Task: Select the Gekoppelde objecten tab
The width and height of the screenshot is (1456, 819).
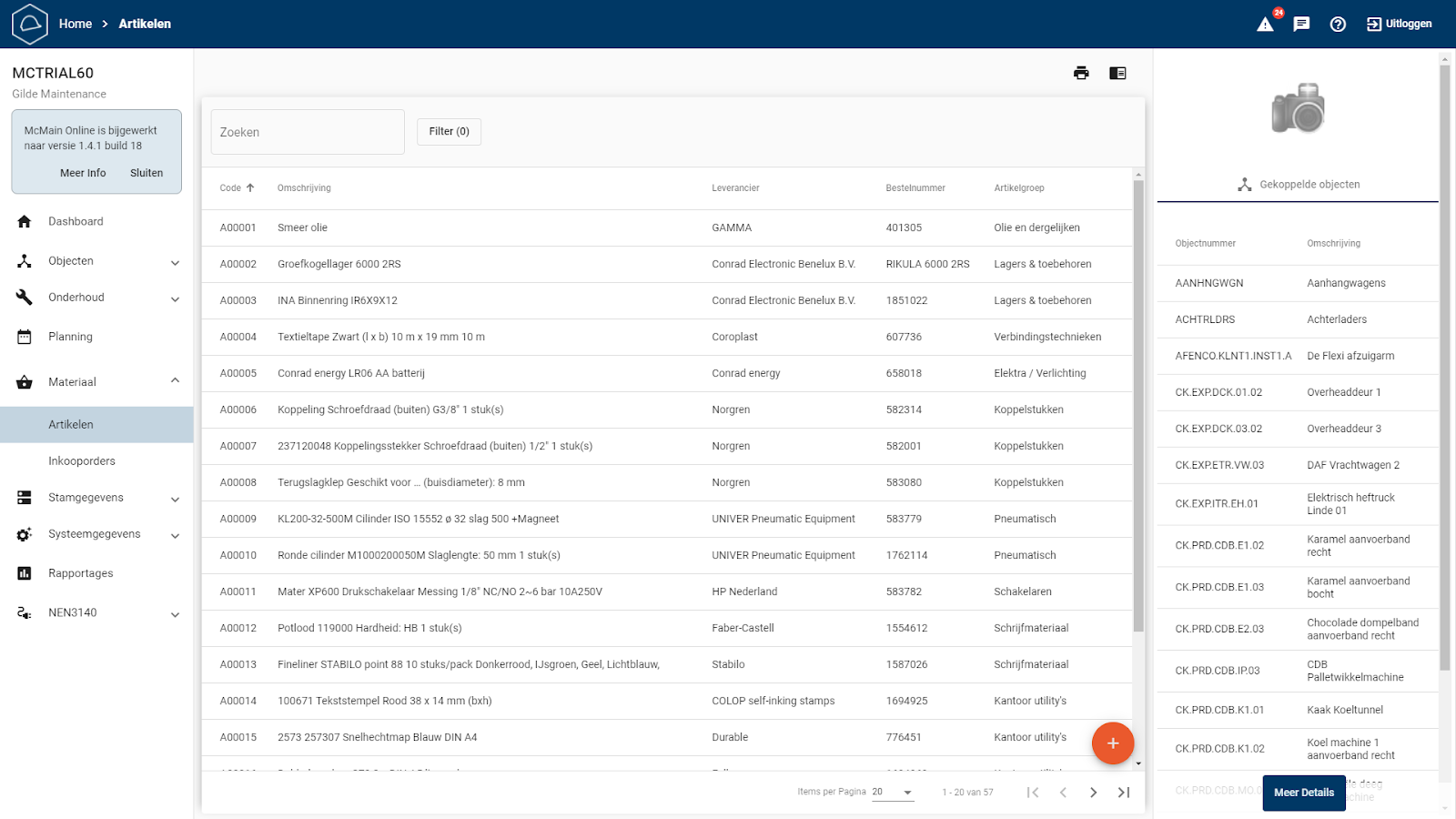Action: click(x=1298, y=185)
